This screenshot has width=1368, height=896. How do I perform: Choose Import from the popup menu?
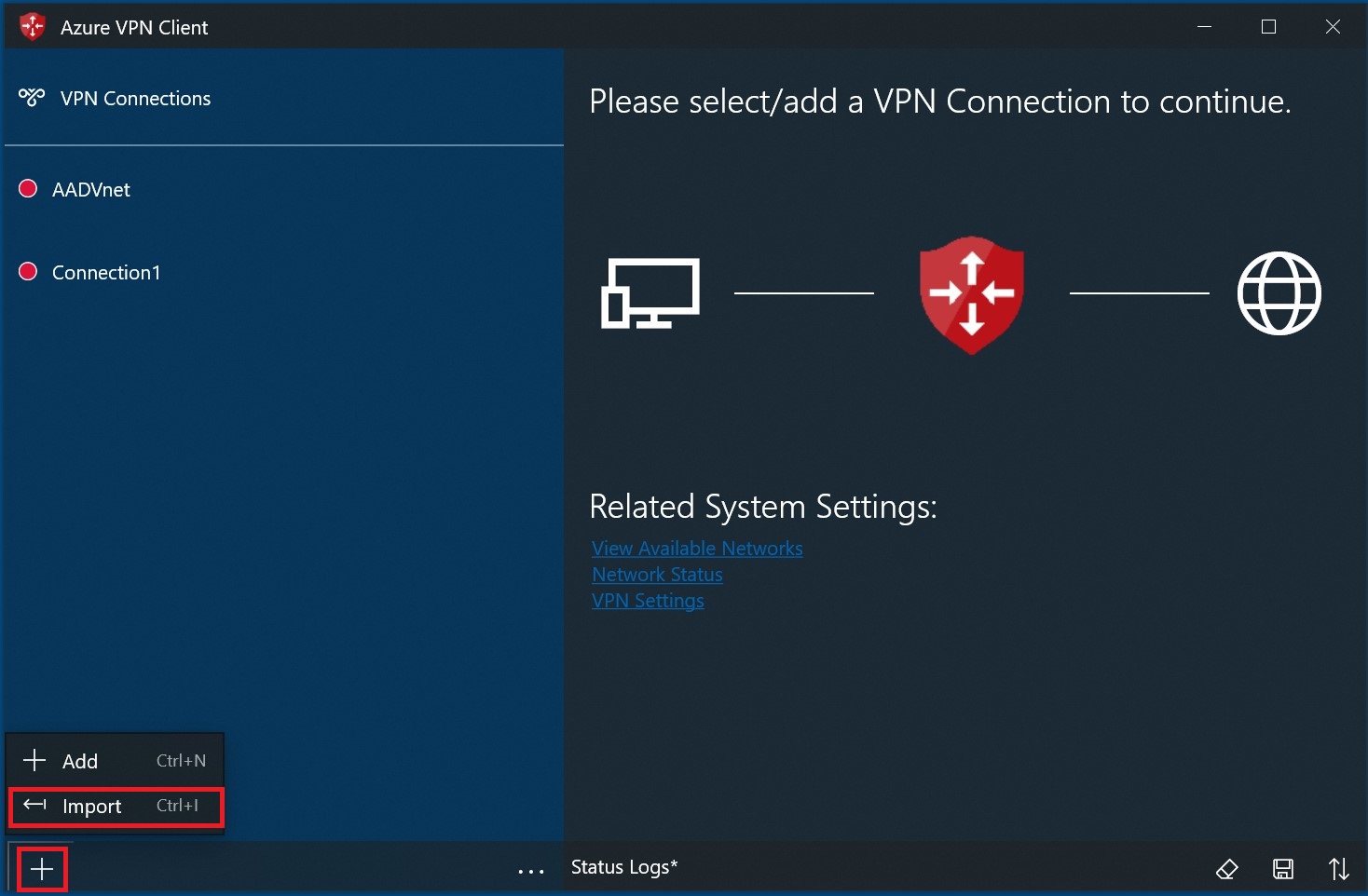coord(116,807)
